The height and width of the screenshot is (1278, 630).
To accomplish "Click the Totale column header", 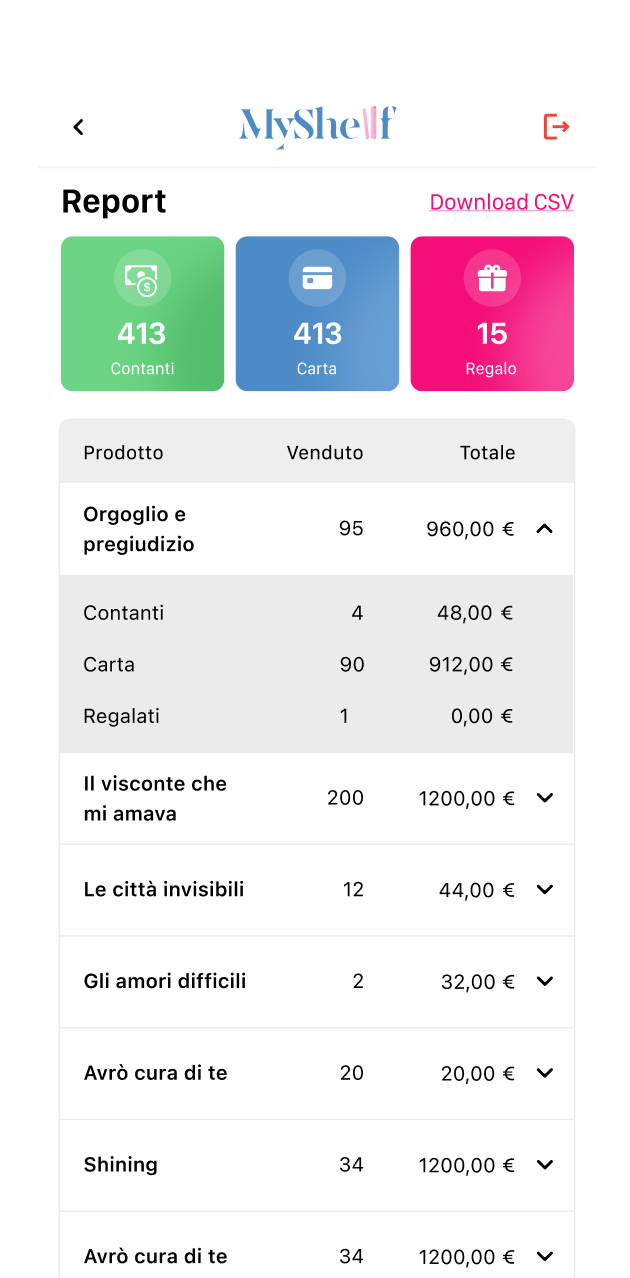I will pos(487,453).
